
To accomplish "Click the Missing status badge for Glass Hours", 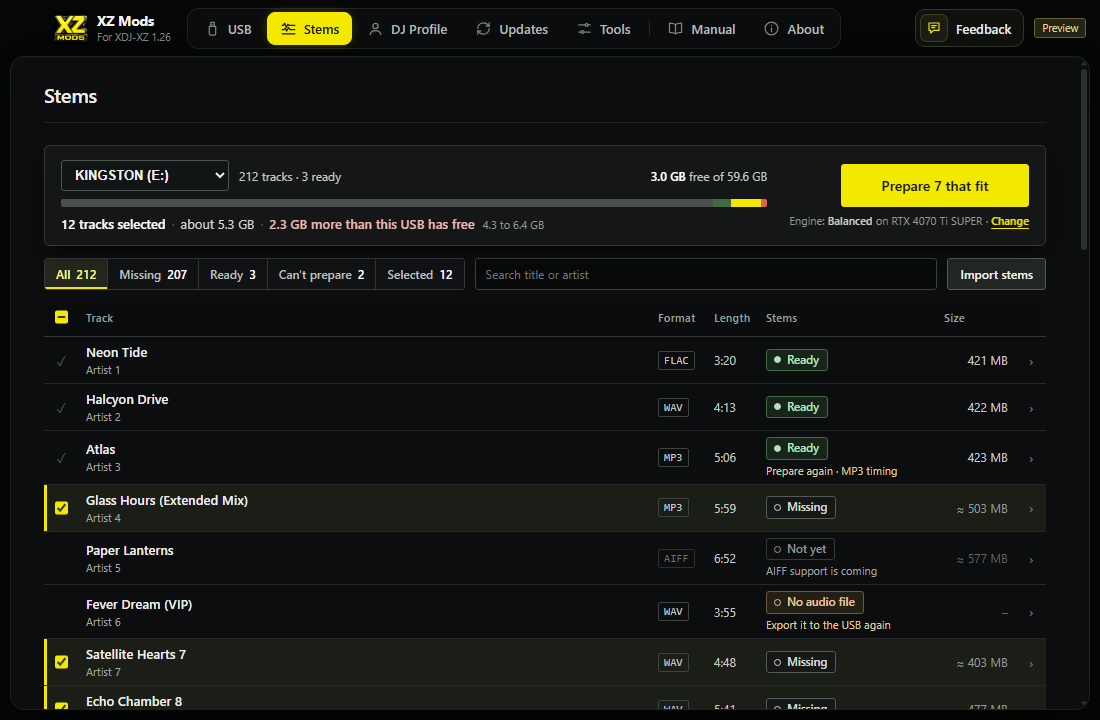I will pos(800,507).
